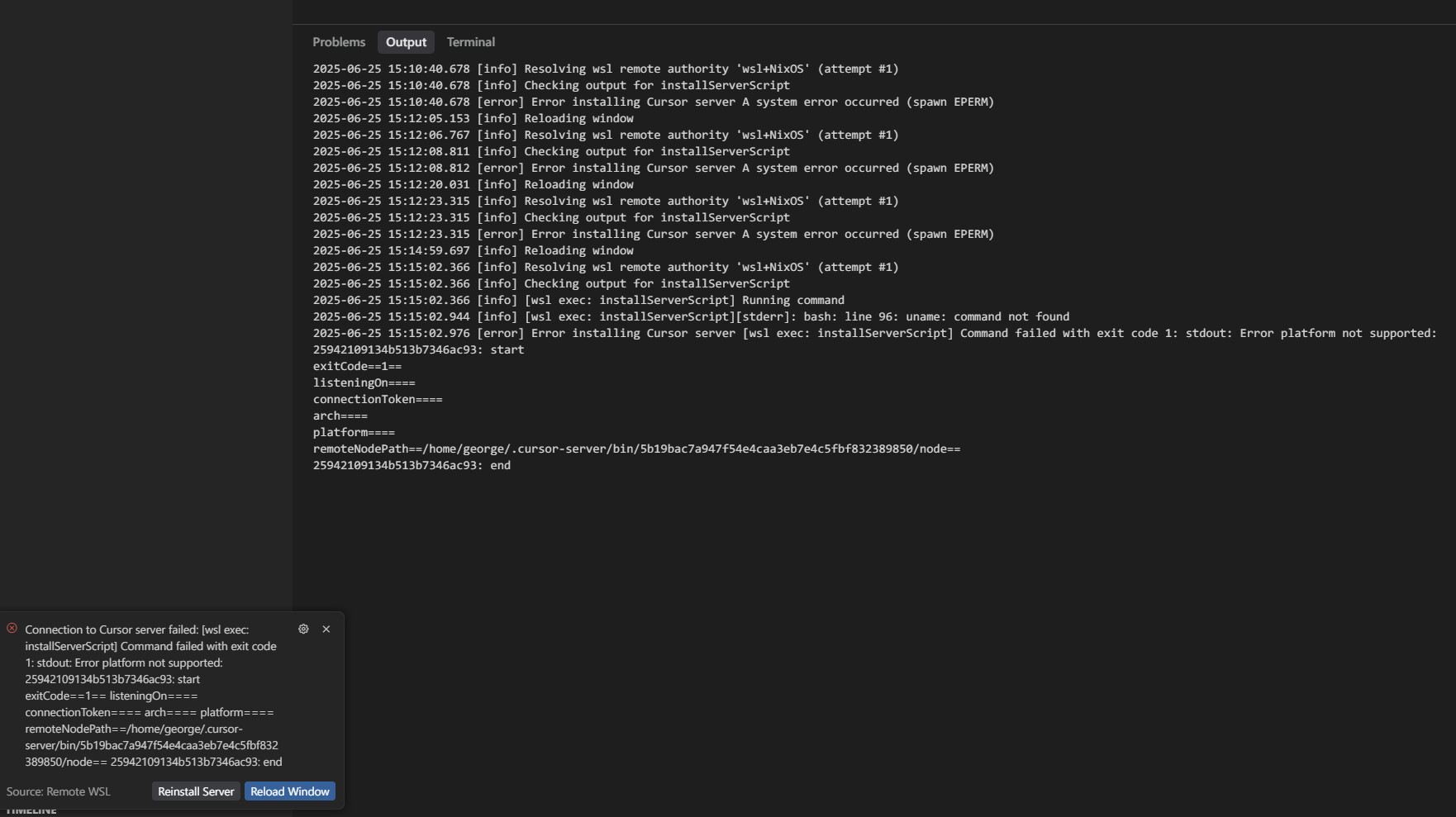1456x817 pixels.
Task: Select the Output tab
Action: pos(405,41)
